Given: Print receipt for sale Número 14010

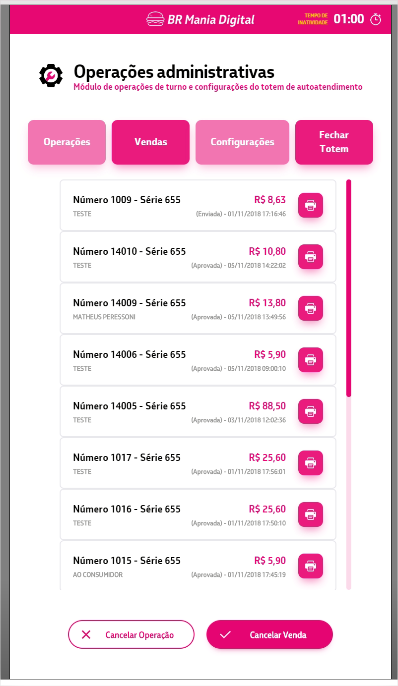Looking at the screenshot, I should [311, 257].
